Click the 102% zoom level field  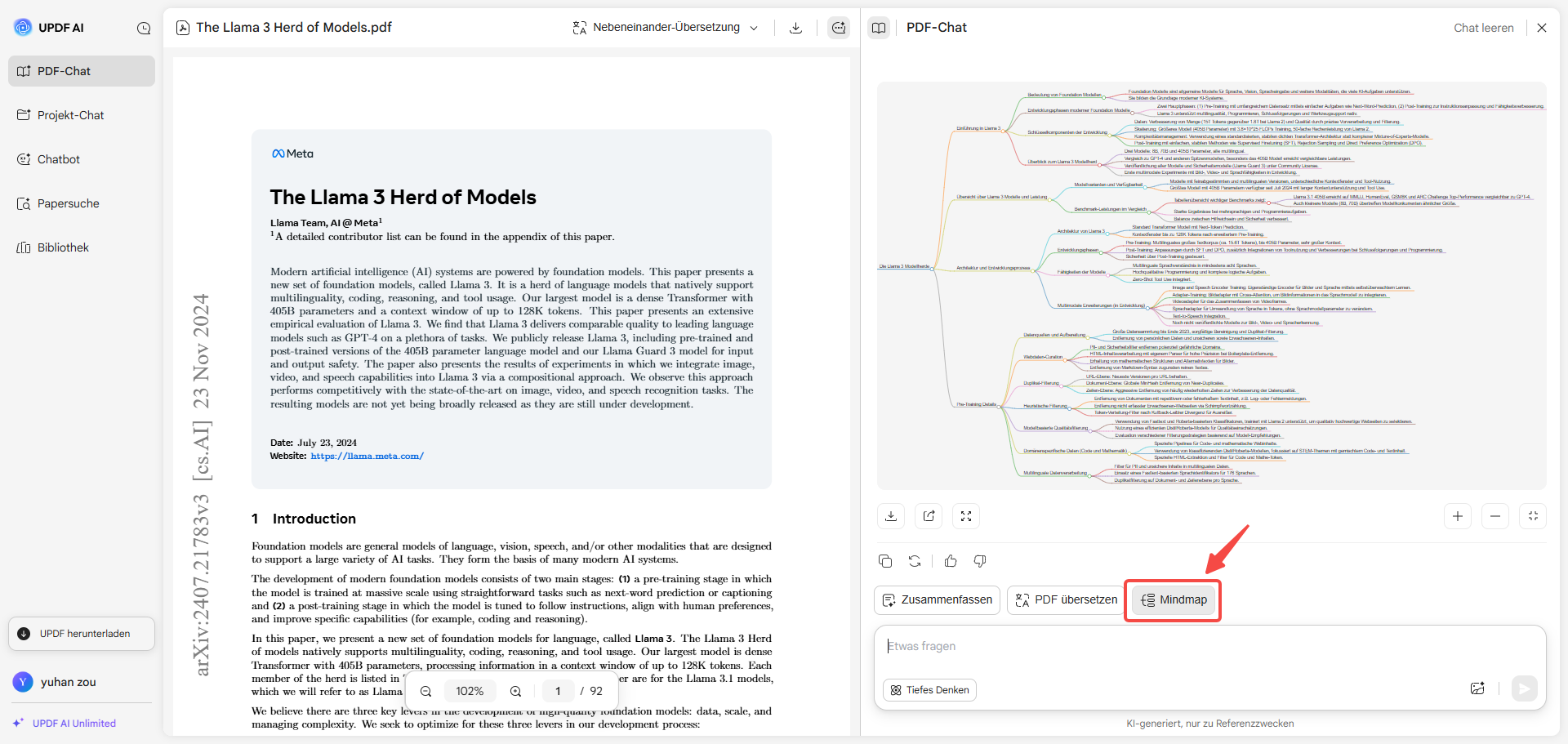pos(470,692)
